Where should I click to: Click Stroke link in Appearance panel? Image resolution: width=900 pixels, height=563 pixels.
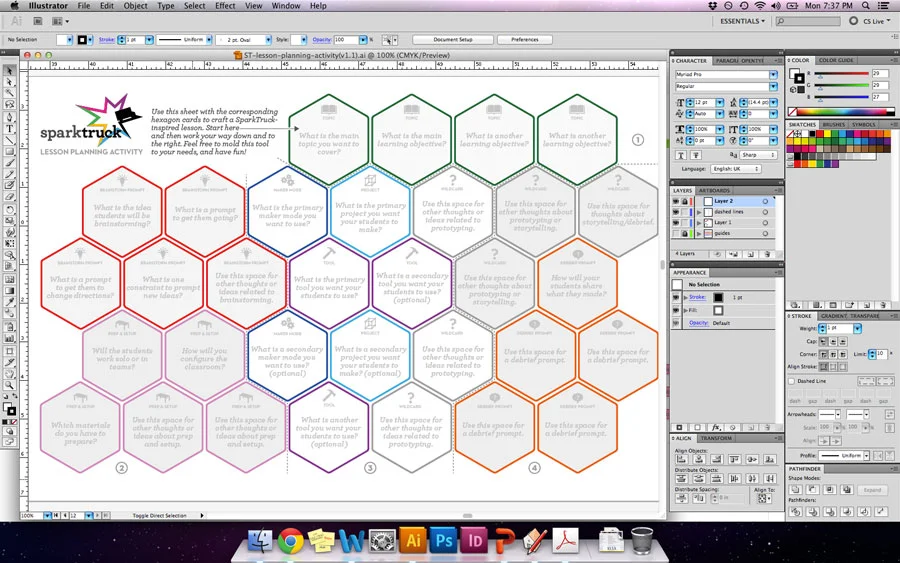tap(697, 297)
